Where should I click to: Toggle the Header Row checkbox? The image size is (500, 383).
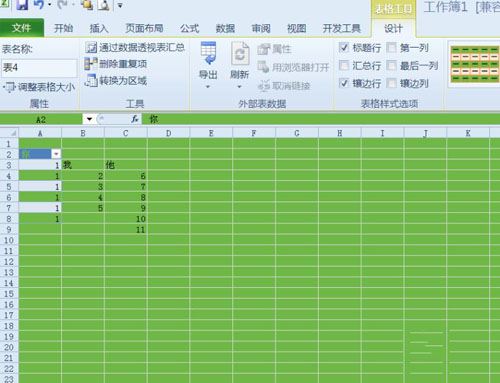point(344,47)
